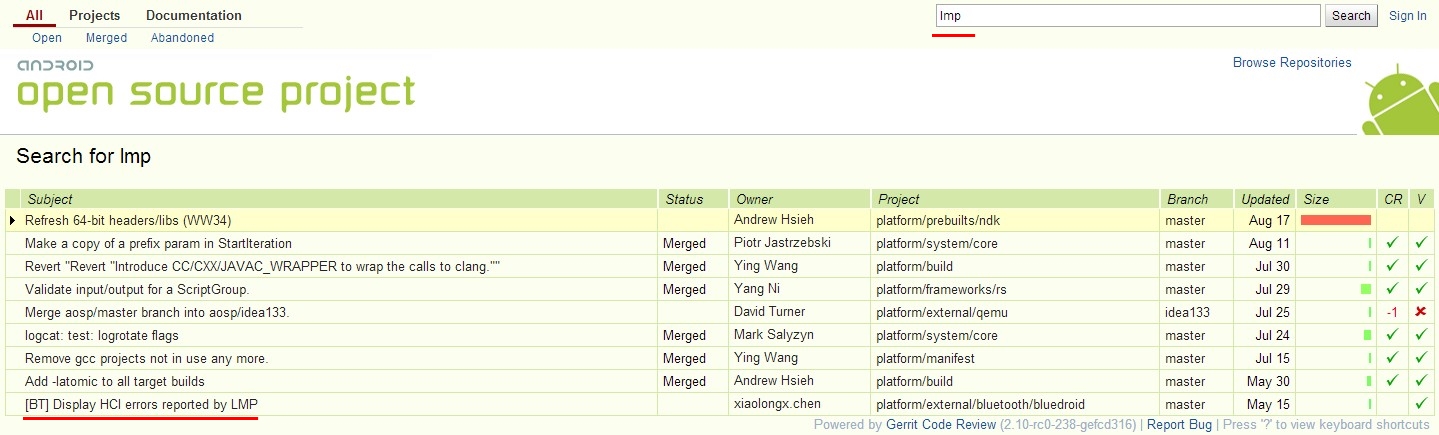Click owner David Turner
Screen dimensions: 1439x435
click(x=769, y=312)
